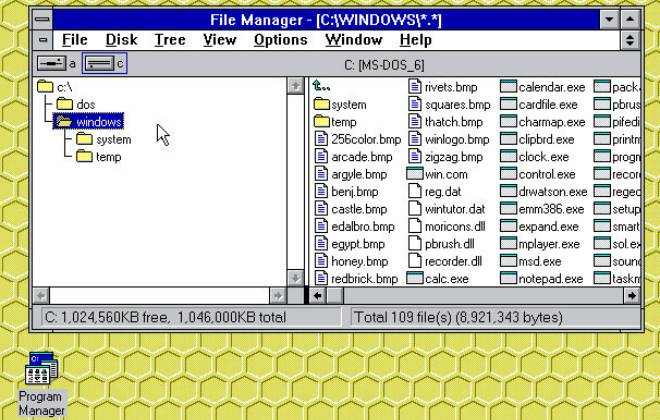Select benj.bmp file
660x420 pixels.
pos(347,191)
